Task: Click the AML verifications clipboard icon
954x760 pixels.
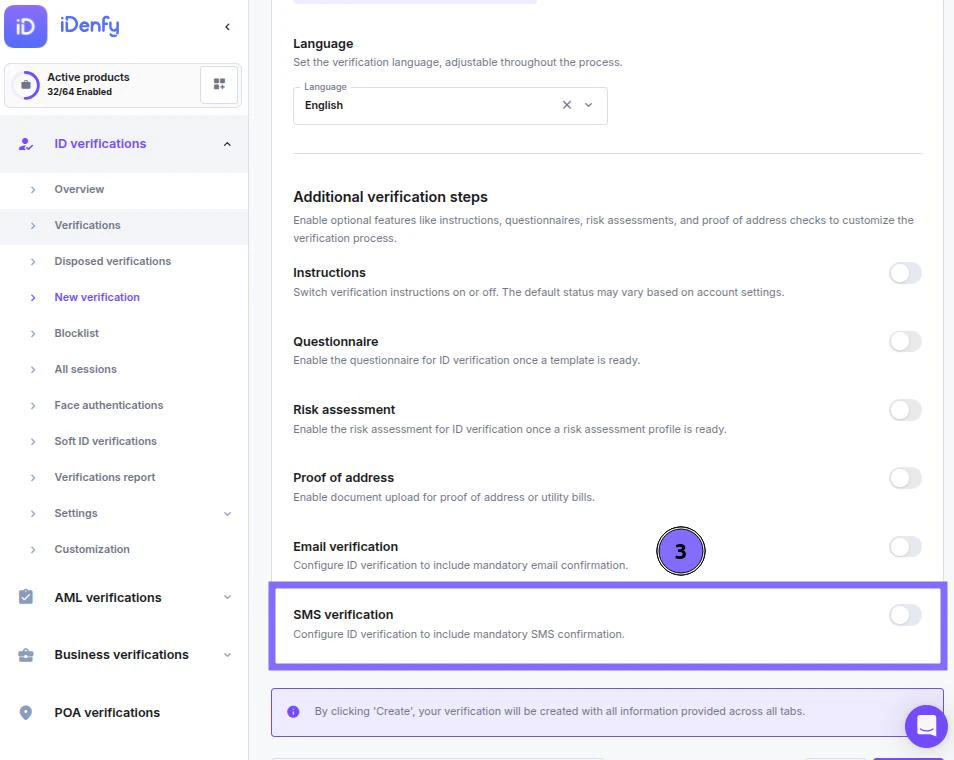Action: (26, 597)
